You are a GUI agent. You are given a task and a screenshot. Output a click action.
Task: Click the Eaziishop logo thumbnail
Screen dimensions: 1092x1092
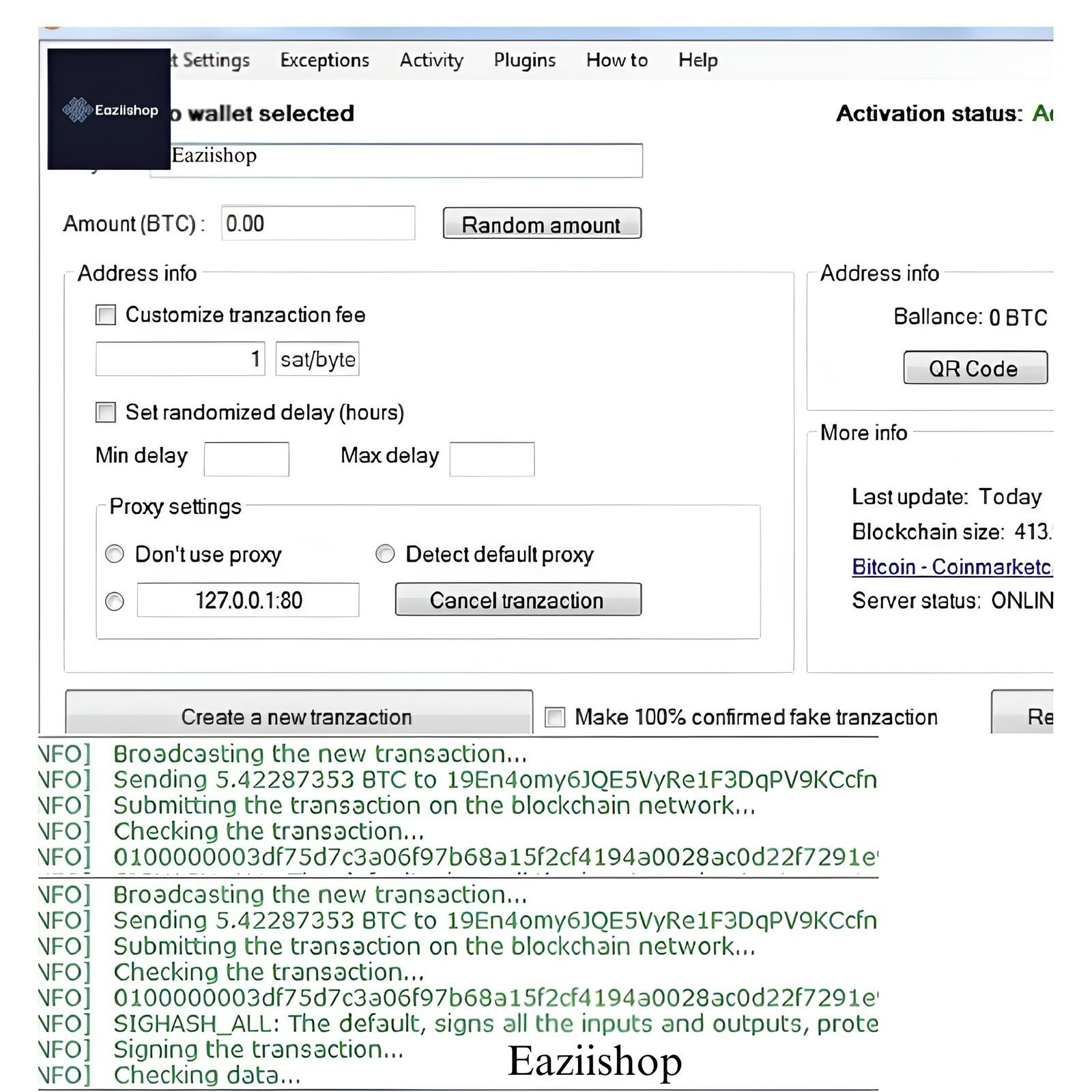[109, 109]
